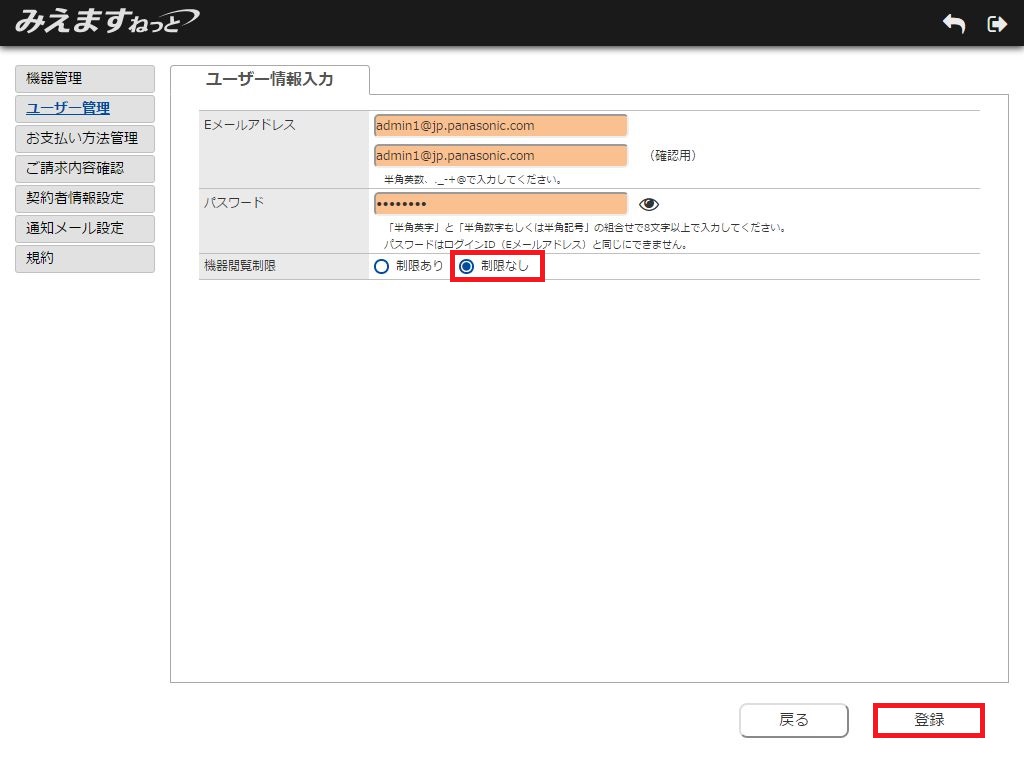Open ご請求内容確認 from the sidebar
The height and width of the screenshot is (768, 1024).
point(85,169)
